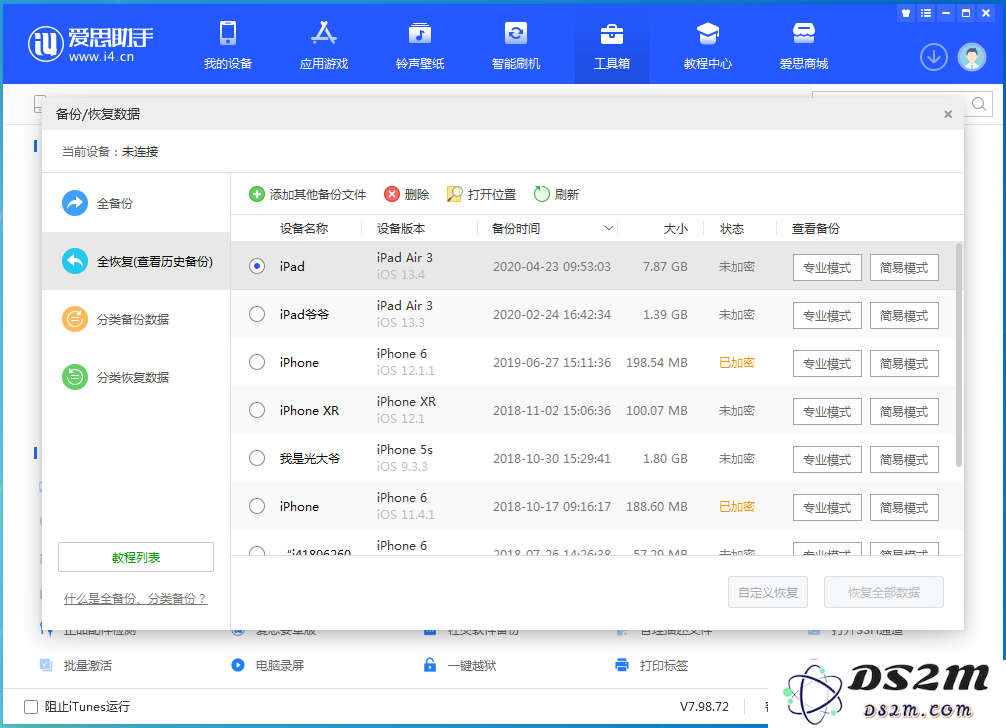Click the 刷新 refresh toolbar button
The image size is (1006, 728).
556,194
